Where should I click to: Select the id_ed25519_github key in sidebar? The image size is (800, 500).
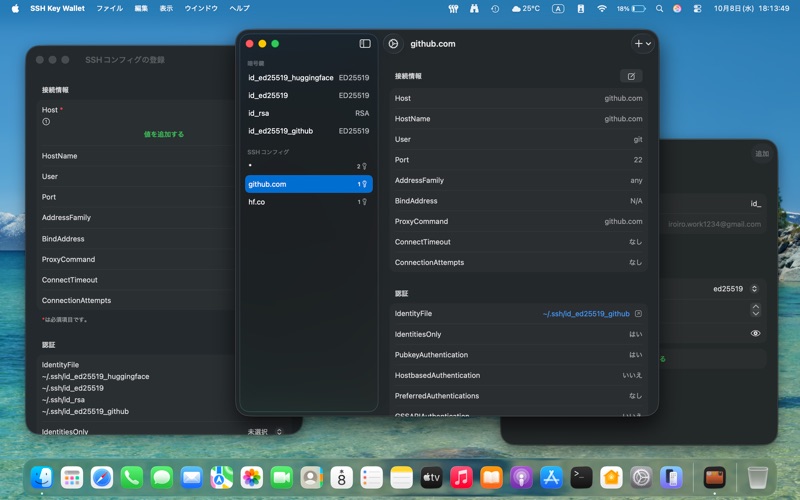pyautogui.click(x=309, y=131)
